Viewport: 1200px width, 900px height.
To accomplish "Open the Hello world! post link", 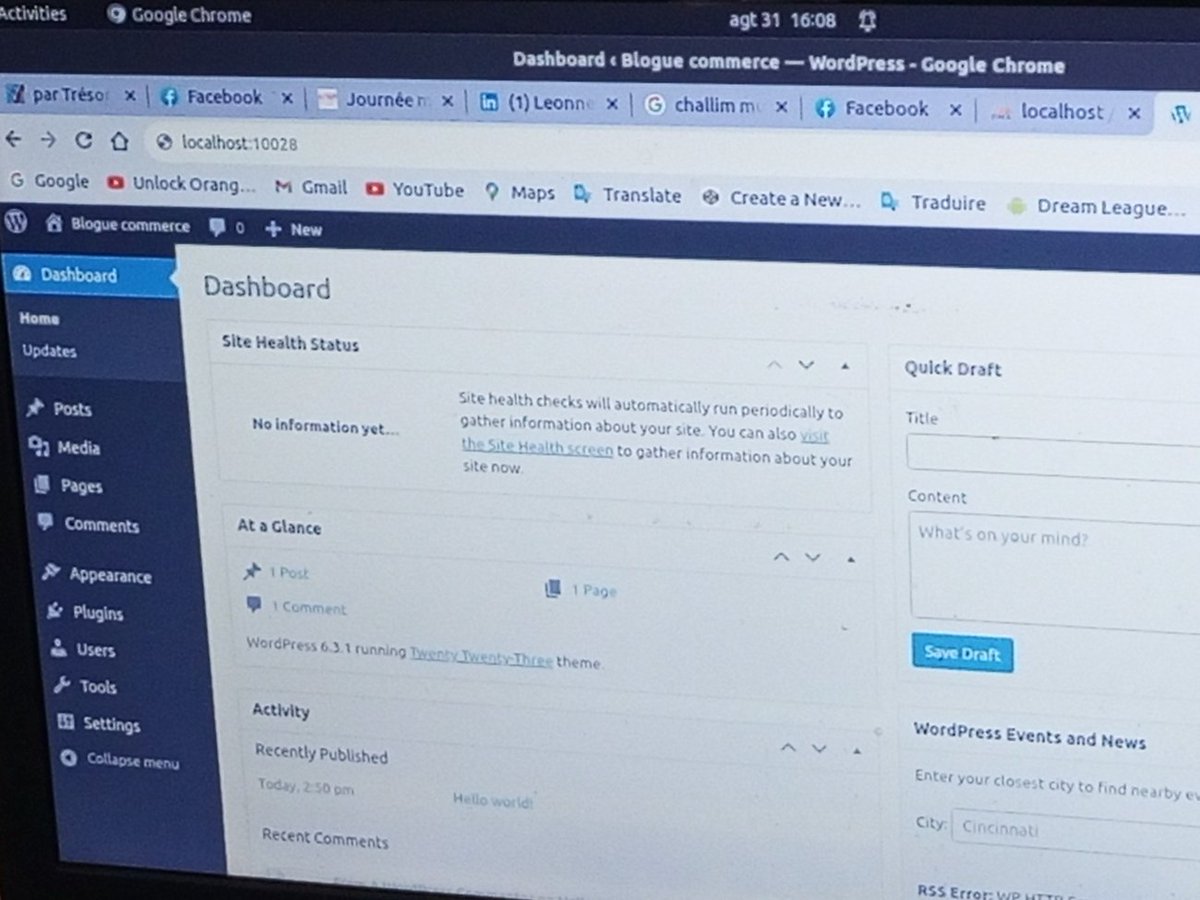I will point(493,800).
